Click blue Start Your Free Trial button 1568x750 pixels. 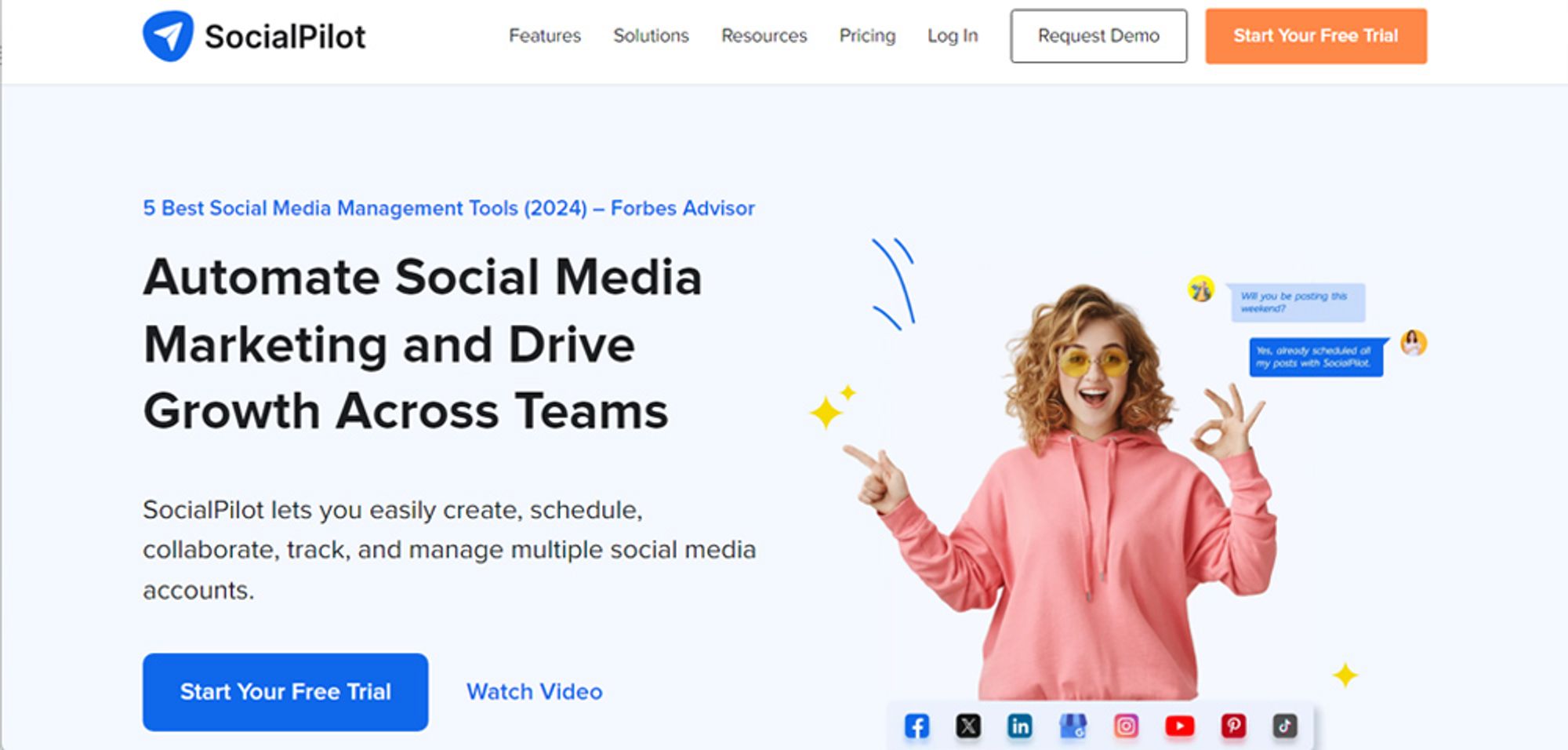click(x=285, y=692)
